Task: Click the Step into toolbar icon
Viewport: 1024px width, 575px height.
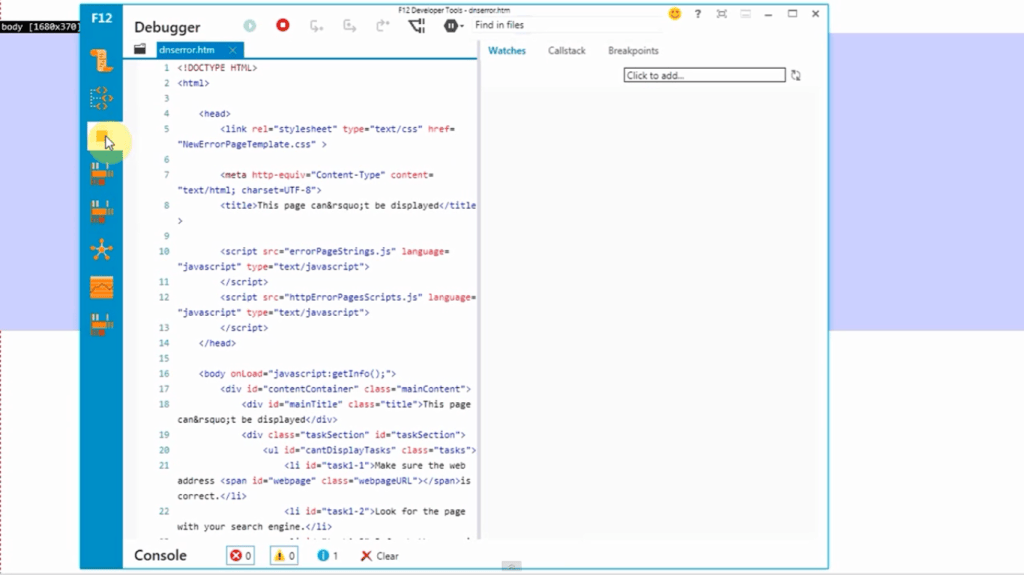Action: click(x=317, y=26)
